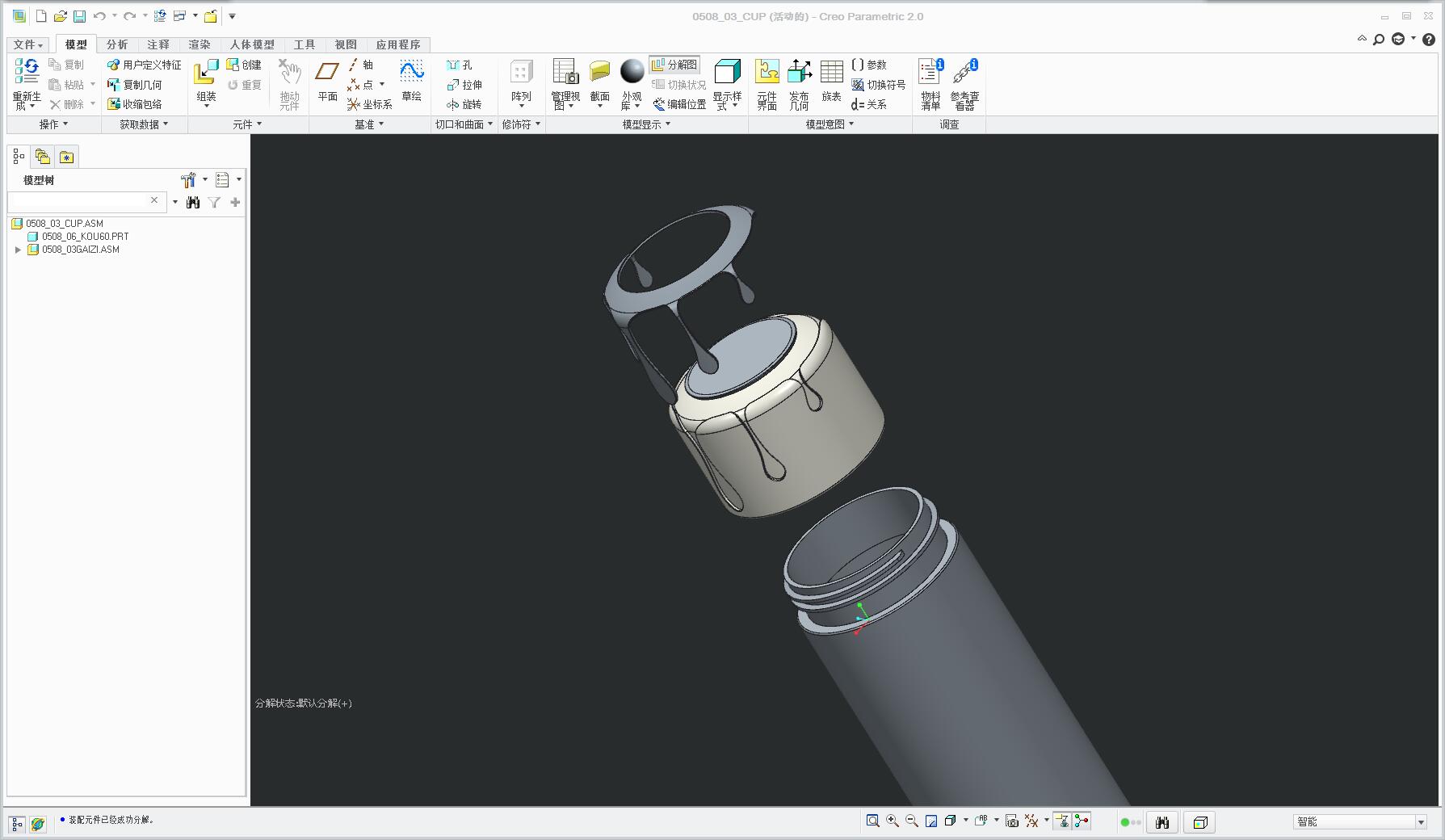The height and width of the screenshot is (840, 1445).
Task: Expand the 模型意图 group dropdown
Action: point(830,124)
